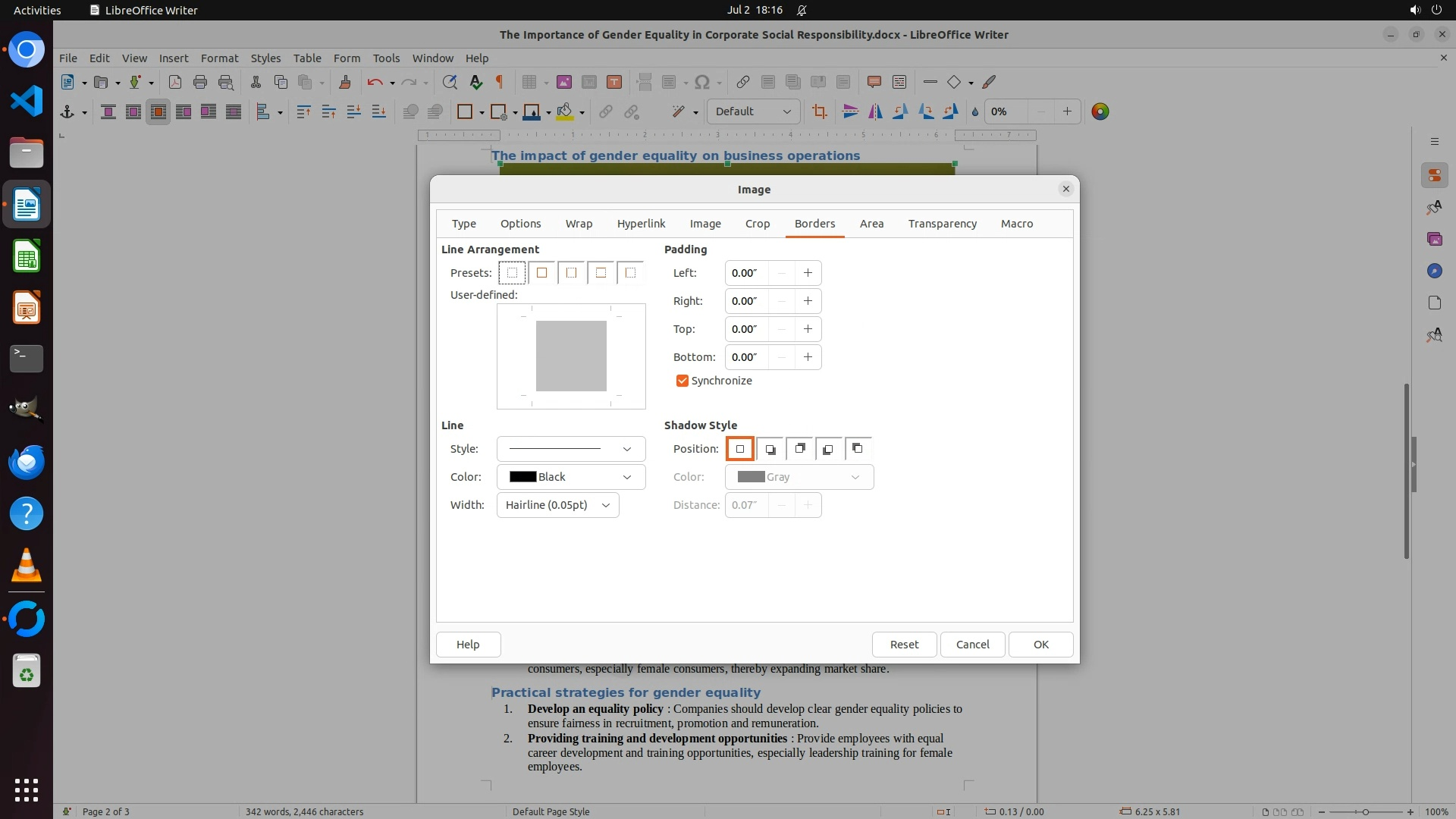The height and width of the screenshot is (819, 1456).
Task: Click the Print toolbar icon
Action: click(199, 82)
